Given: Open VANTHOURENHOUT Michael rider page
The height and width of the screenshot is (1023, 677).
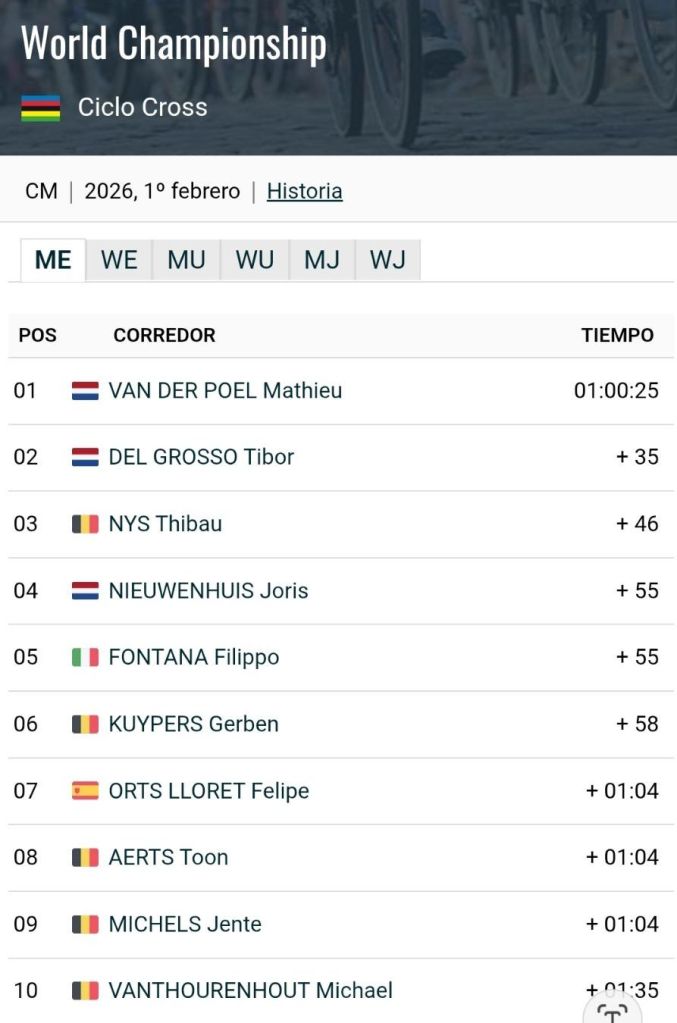Looking at the screenshot, I should 250,990.
